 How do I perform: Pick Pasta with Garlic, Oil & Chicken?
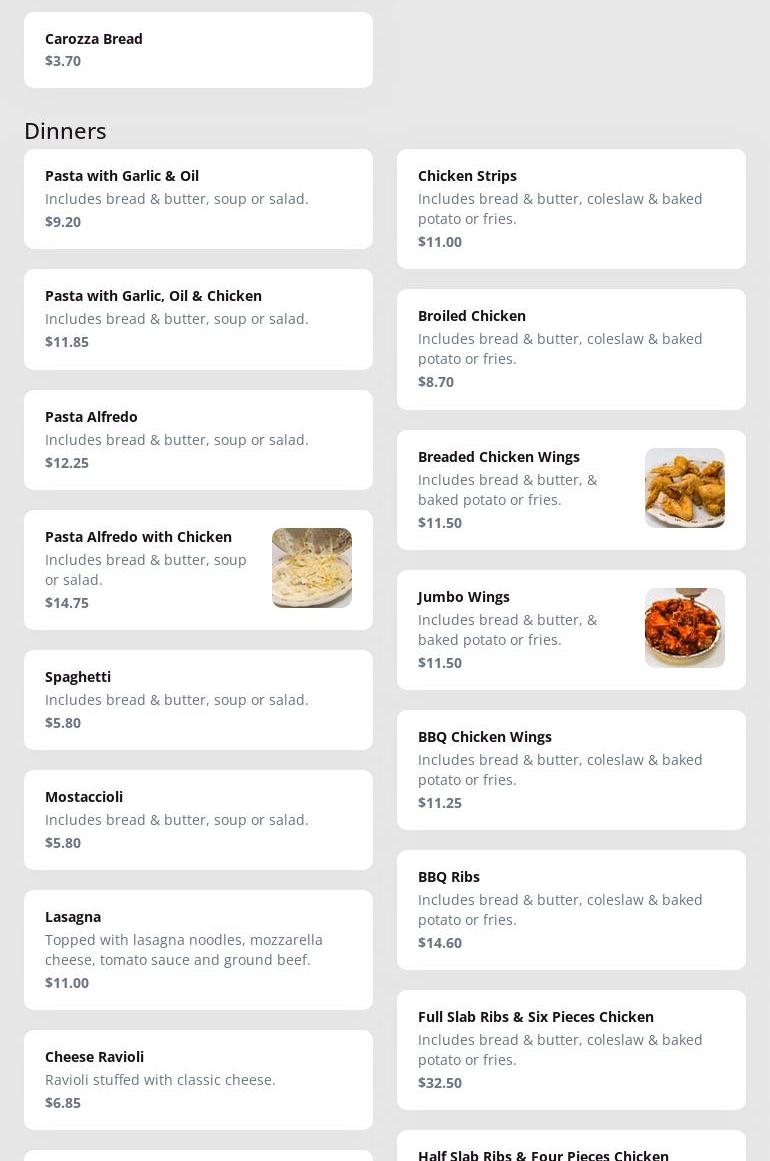[x=198, y=319]
